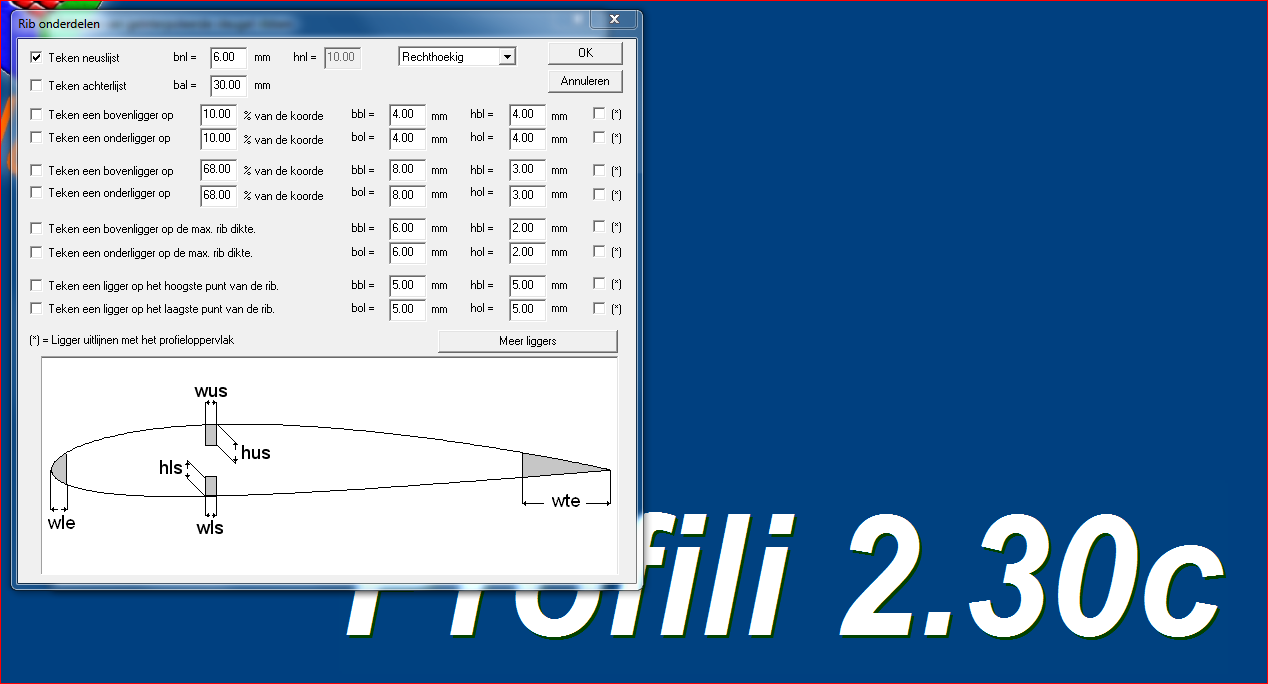The width and height of the screenshot is (1268, 684).
Task: Select the hbl field showing 5.00
Action: tap(528, 285)
